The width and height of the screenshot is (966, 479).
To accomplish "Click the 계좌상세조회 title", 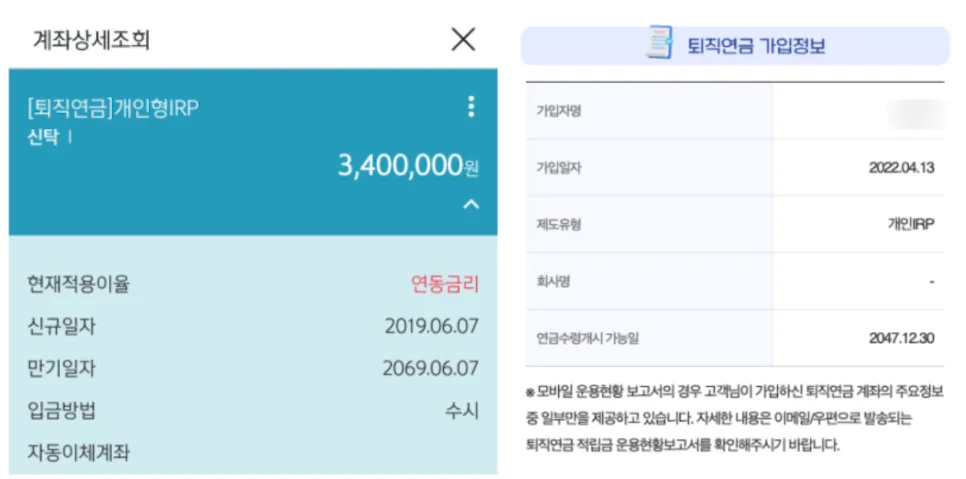I will point(91,41).
